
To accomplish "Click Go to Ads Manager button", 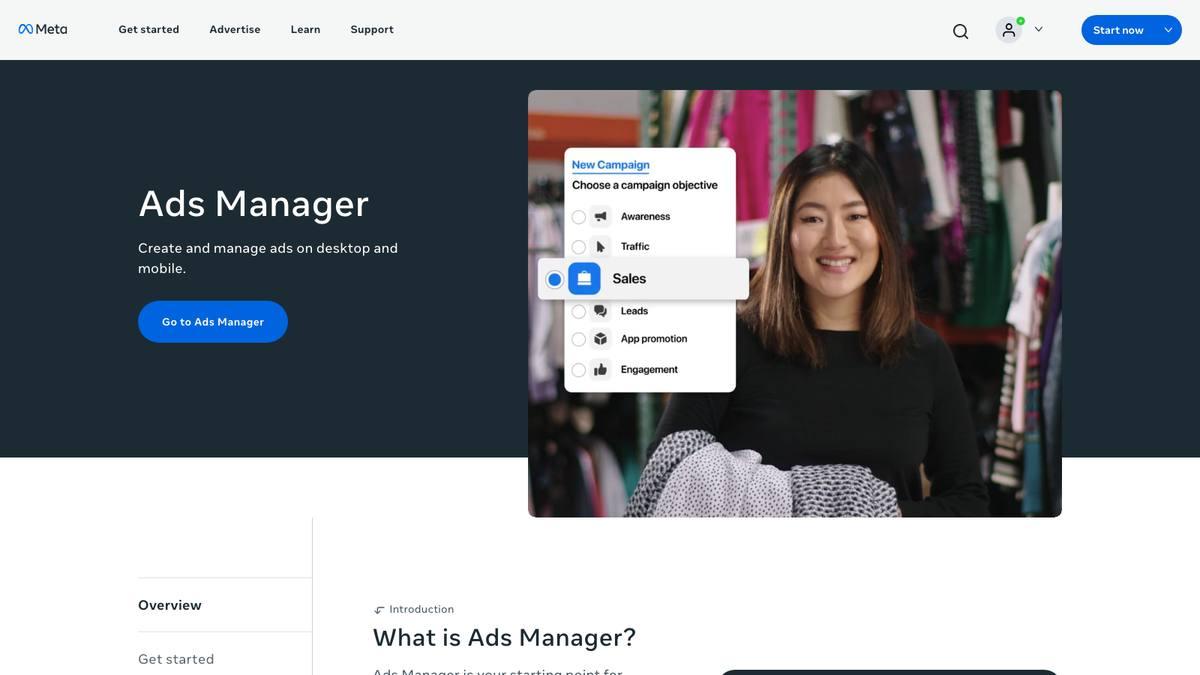I will [213, 322].
